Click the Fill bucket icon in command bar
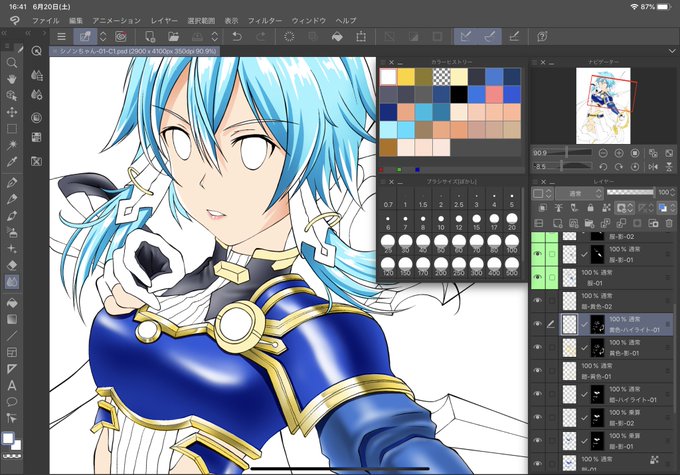Image resolution: width=680 pixels, height=475 pixels. click(x=337, y=37)
